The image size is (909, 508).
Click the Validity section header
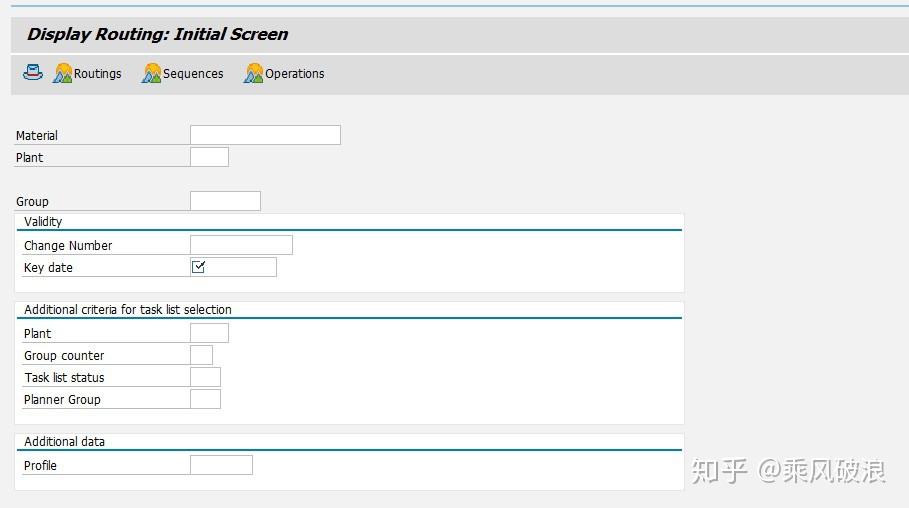[43, 222]
